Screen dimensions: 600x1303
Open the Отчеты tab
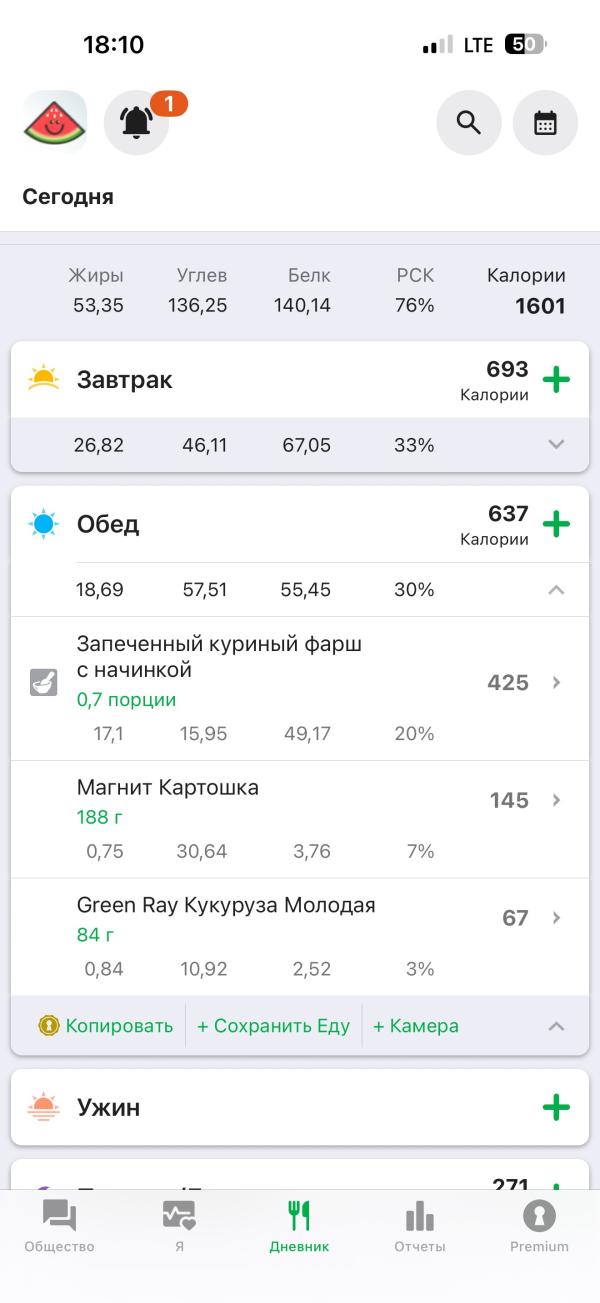(x=419, y=1226)
